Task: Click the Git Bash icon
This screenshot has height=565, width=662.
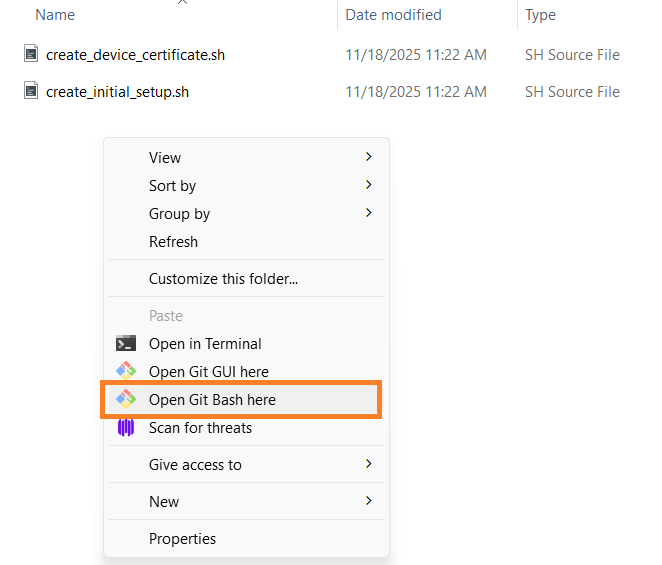Action: click(126, 399)
